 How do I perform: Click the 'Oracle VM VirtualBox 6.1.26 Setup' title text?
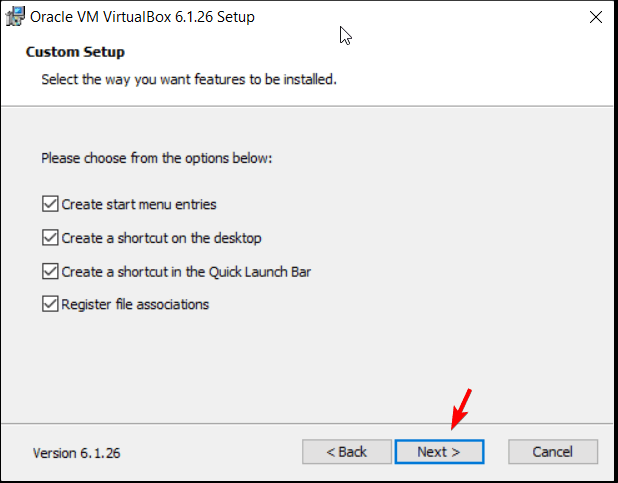[142, 17]
